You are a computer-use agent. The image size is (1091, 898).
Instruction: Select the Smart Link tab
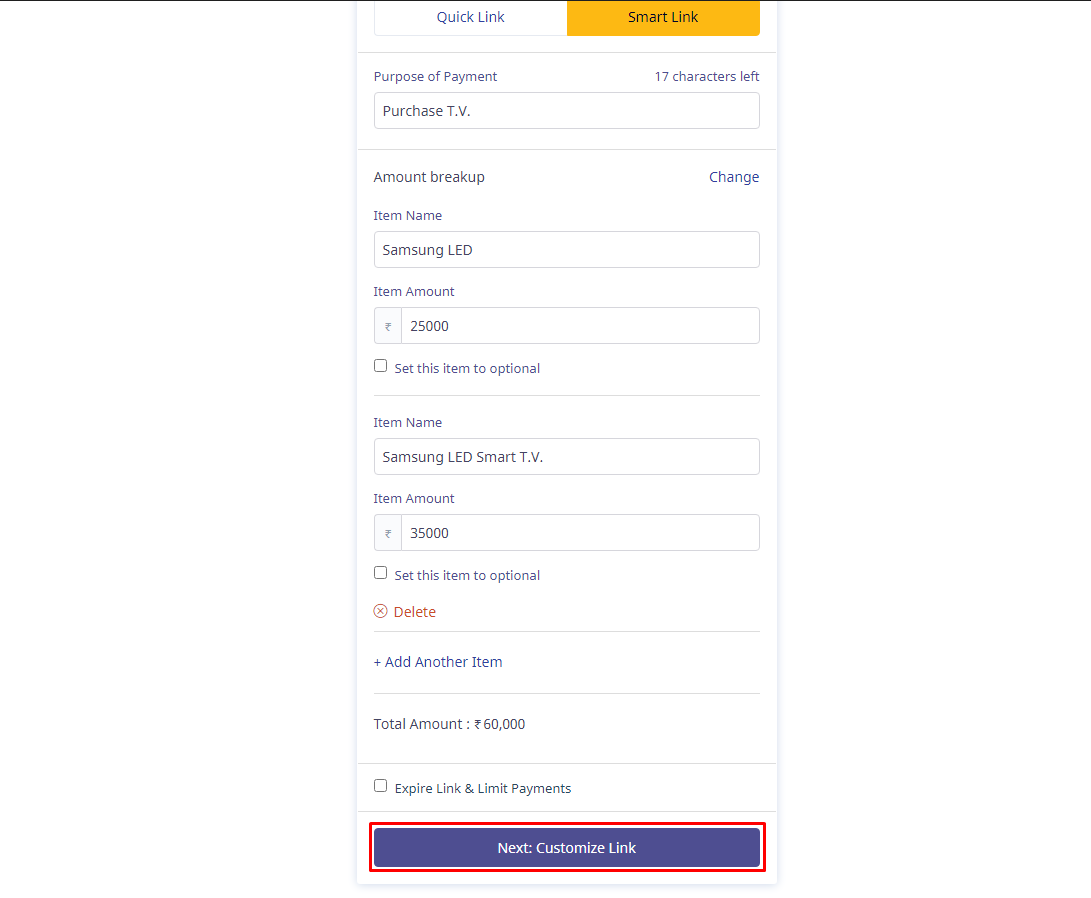tap(663, 17)
